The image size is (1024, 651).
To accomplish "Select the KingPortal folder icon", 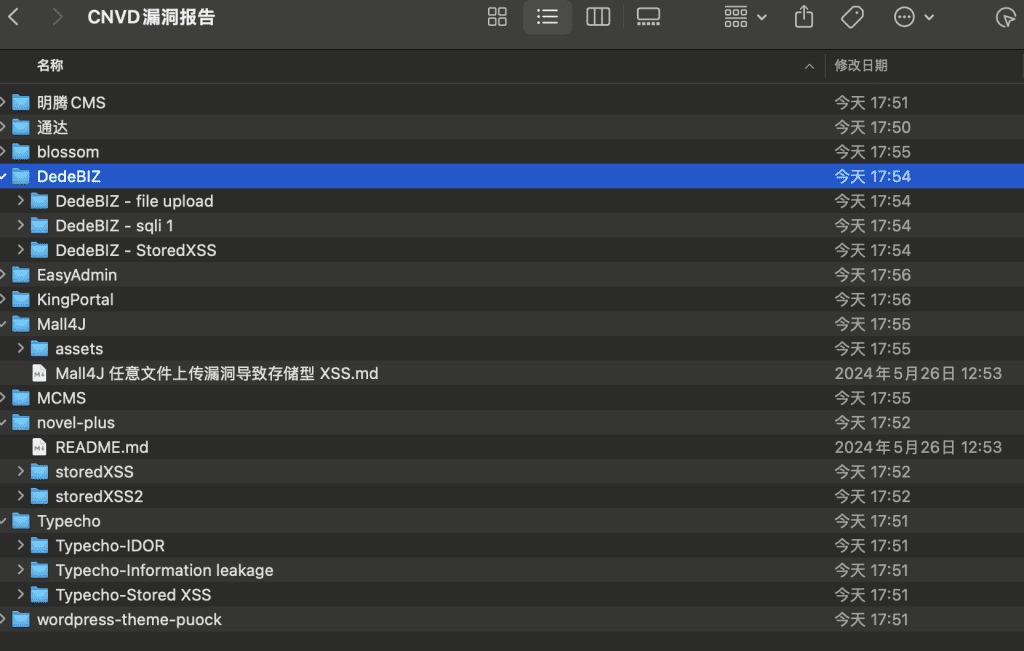I will pos(21,299).
